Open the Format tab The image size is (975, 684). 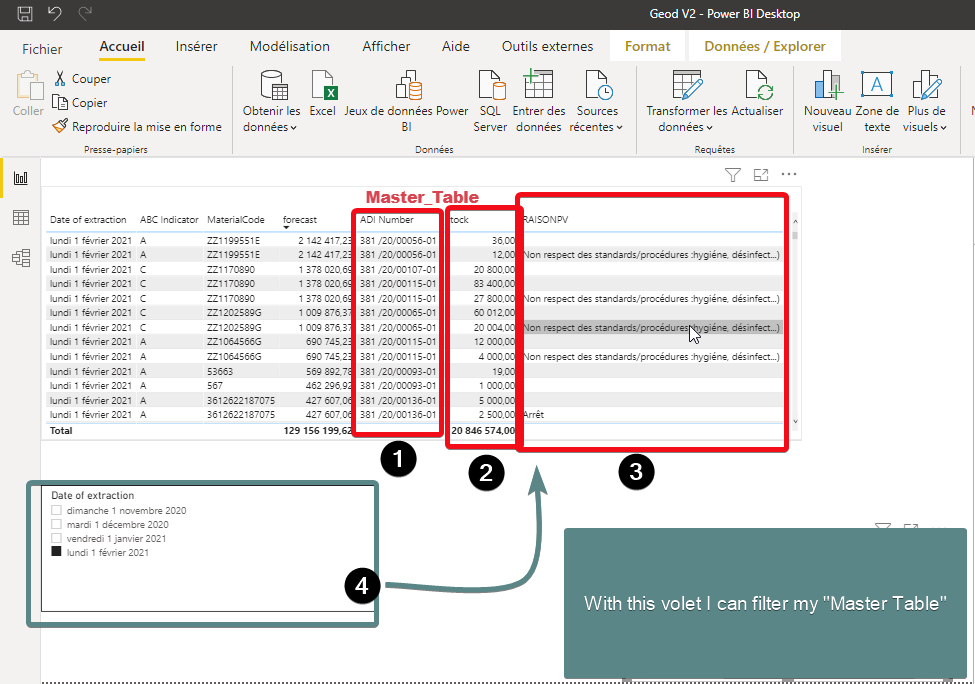point(647,47)
